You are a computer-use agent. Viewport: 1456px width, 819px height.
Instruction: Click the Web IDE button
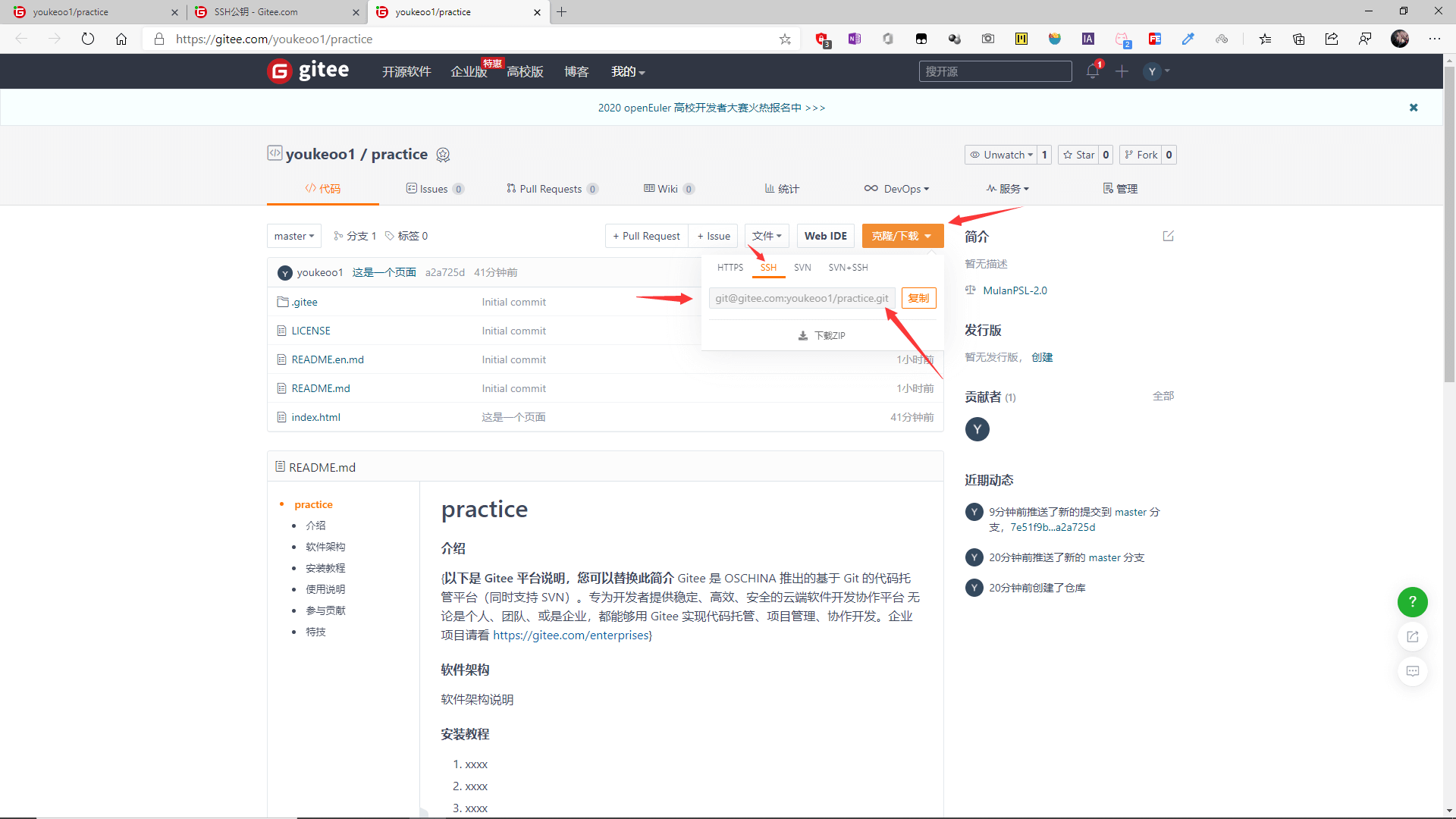coord(825,236)
